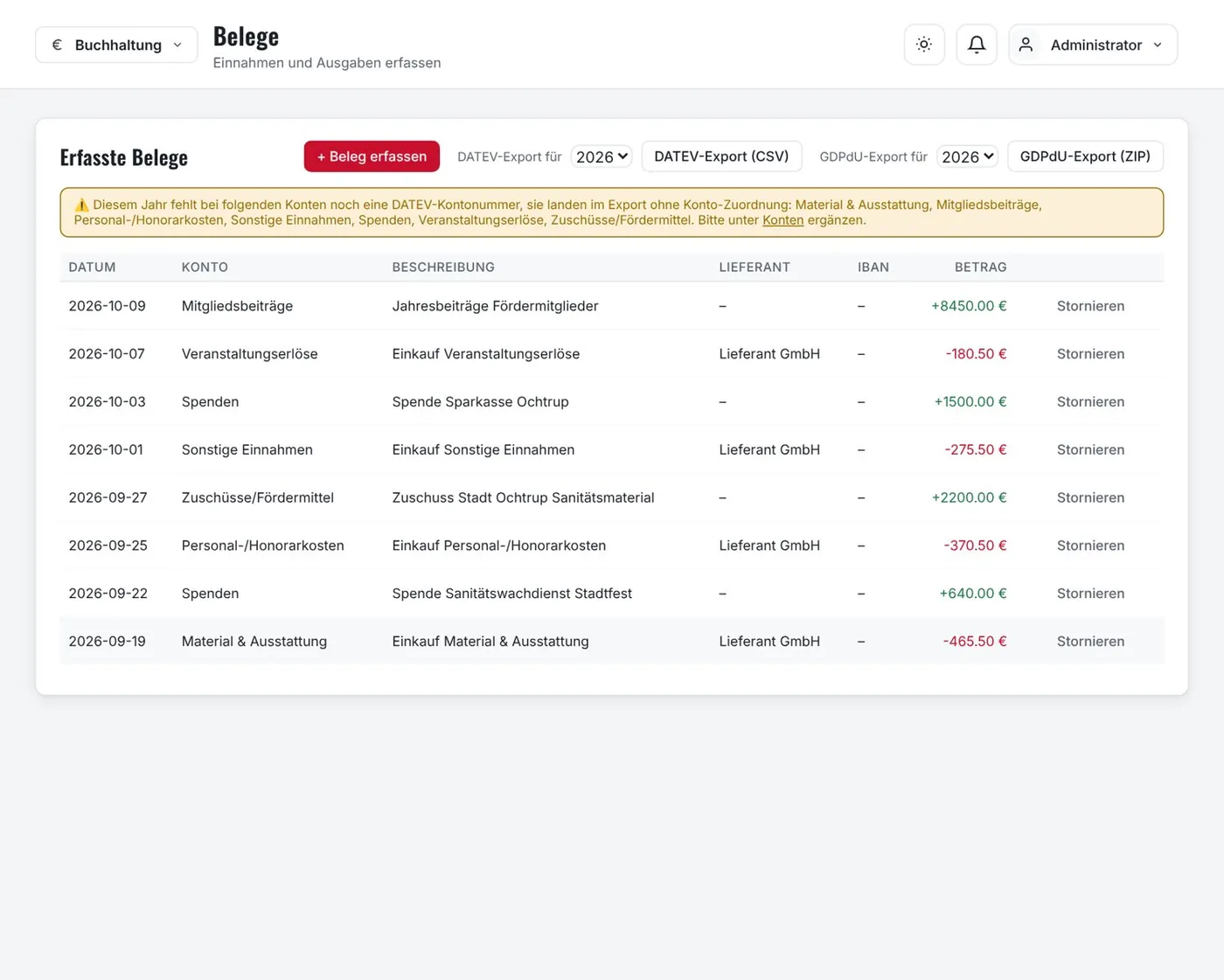Viewport: 1224px width, 980px height.
Task: Click the amount +2200.00 €
Action: click(x=969, y=497)
